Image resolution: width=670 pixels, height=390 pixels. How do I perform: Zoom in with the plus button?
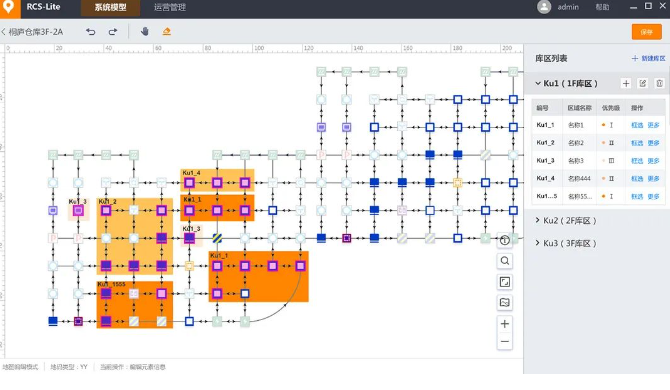pyautogui.click(x=505, y=324)
